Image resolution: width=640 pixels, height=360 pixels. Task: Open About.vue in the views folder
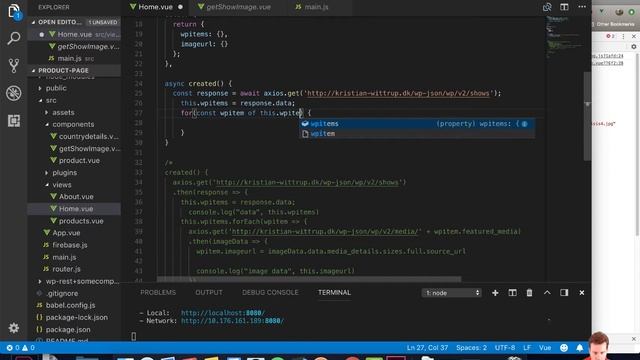[76, 197]
